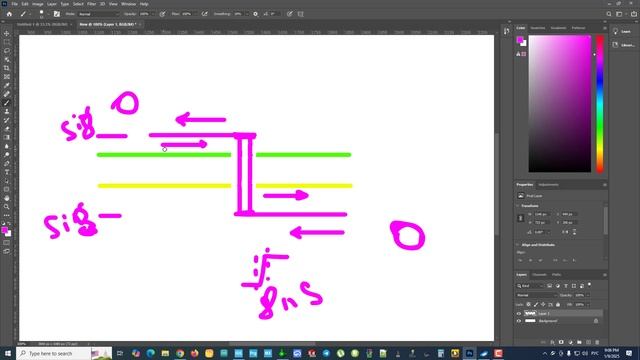
Task: Swap foreground and background colors
Action: (x=9, y=224)
